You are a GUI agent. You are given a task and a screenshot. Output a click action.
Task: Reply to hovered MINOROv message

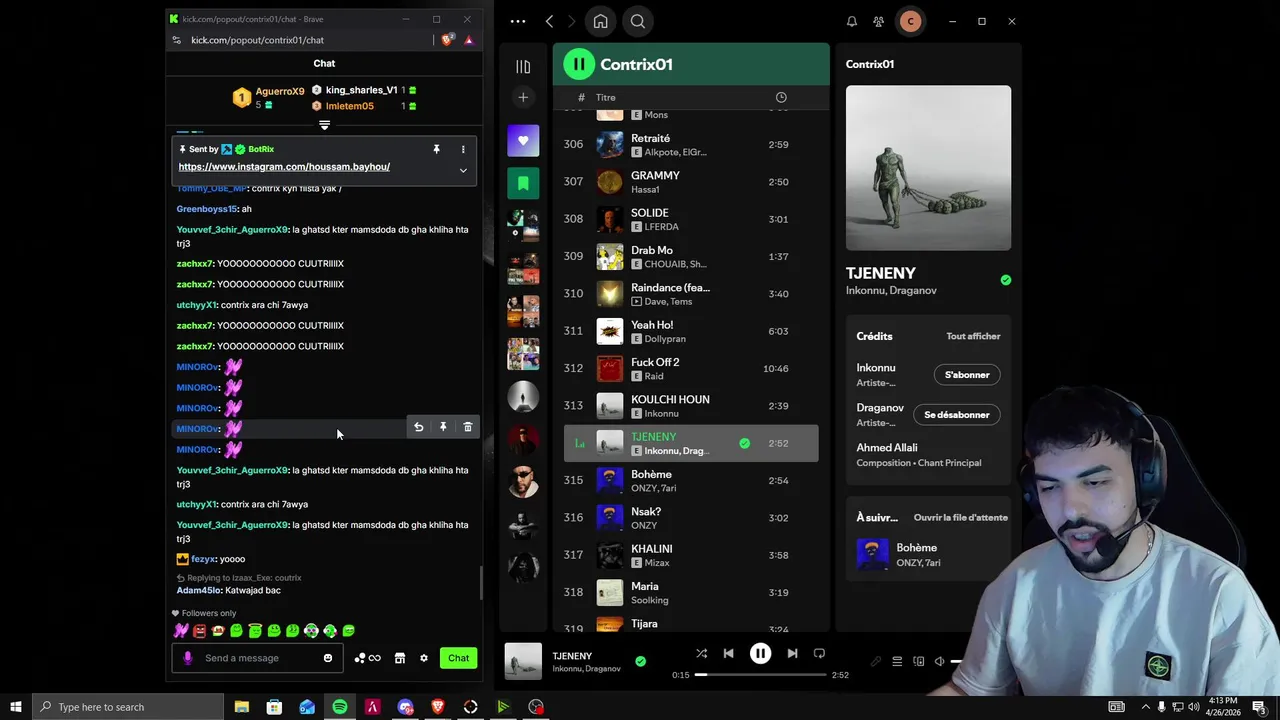[419, 427]
